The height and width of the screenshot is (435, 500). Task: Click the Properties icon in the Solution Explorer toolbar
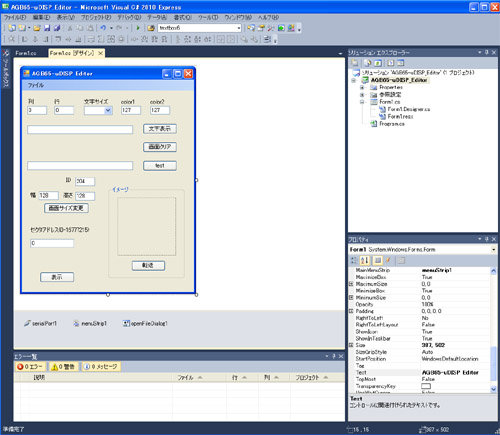tap(355, 63)
